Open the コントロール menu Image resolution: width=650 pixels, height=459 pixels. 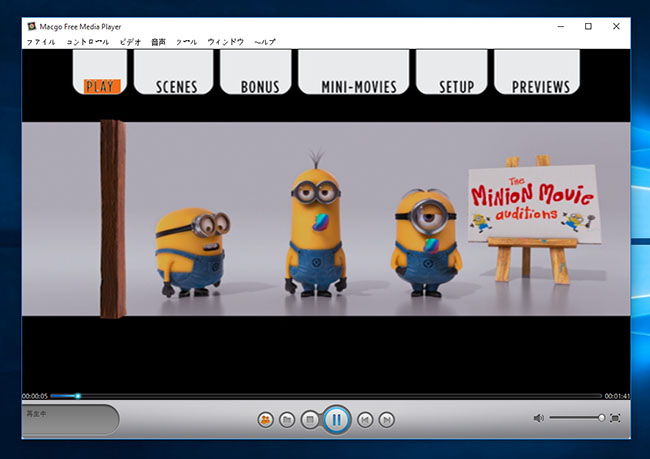pyautogui.click(x=88, y=42)
